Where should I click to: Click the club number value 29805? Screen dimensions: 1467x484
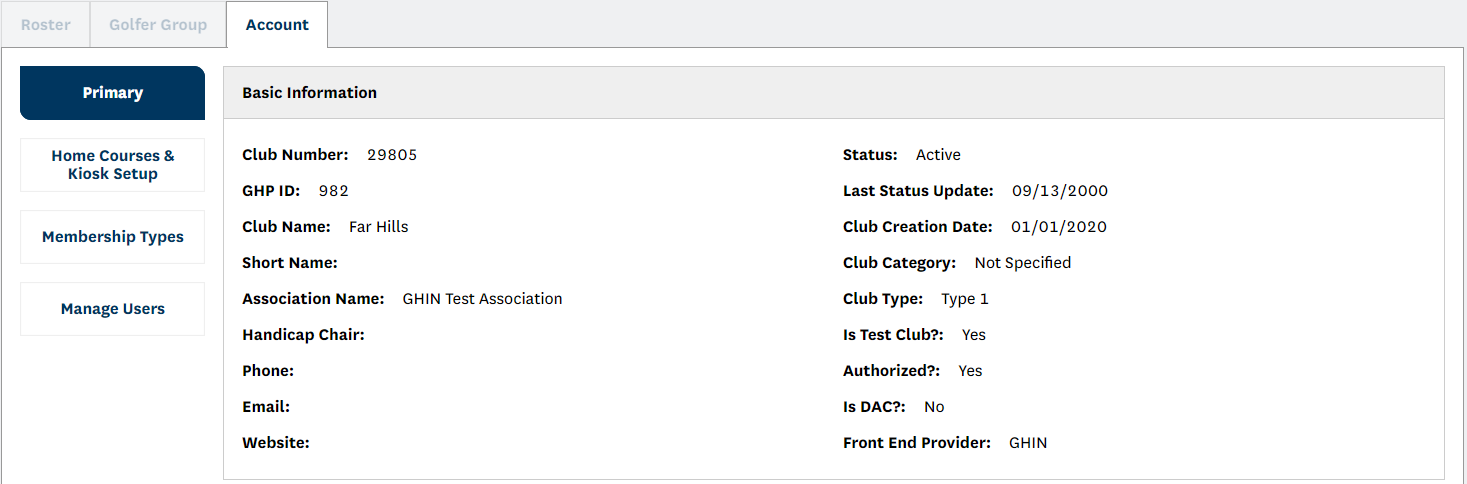(x=392, y=155)
